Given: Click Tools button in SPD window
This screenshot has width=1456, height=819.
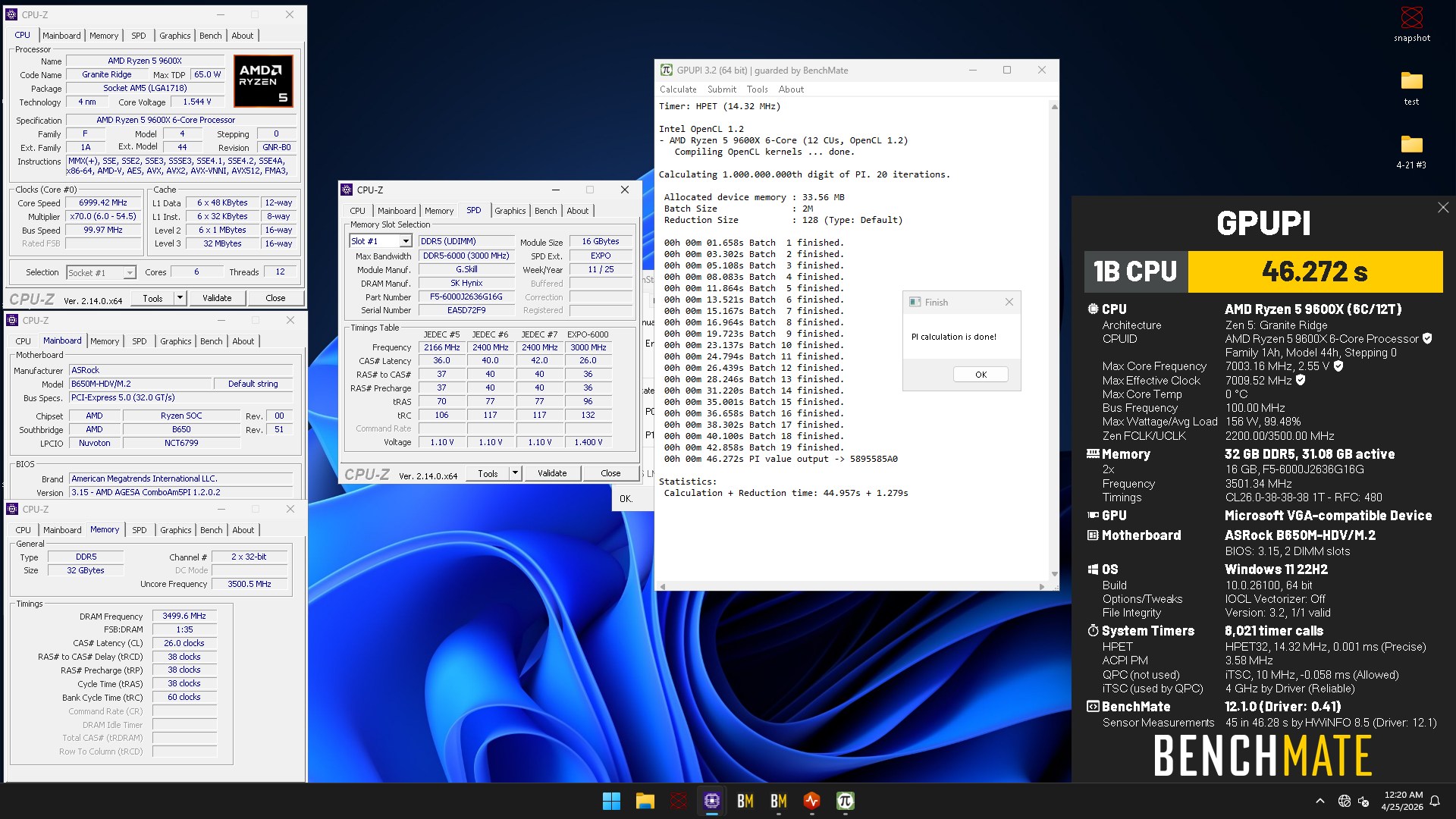Looking at the screenshot, I should [x=488, y=473].
